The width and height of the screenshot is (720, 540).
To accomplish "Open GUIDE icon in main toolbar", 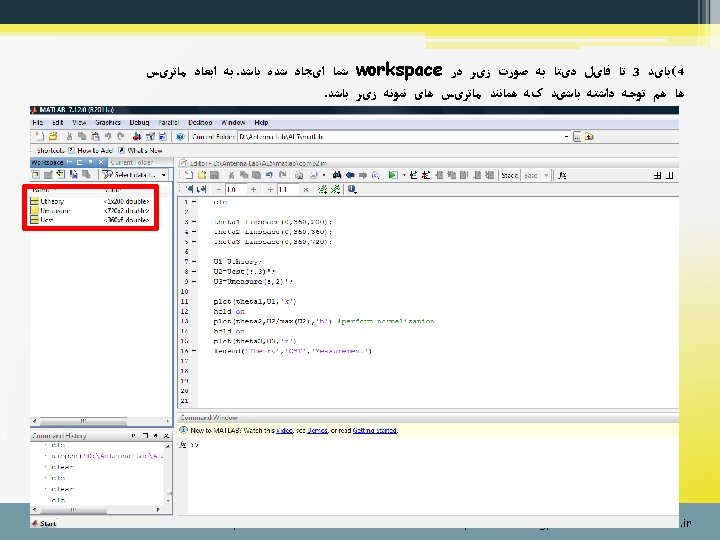I will coord(150,136).
